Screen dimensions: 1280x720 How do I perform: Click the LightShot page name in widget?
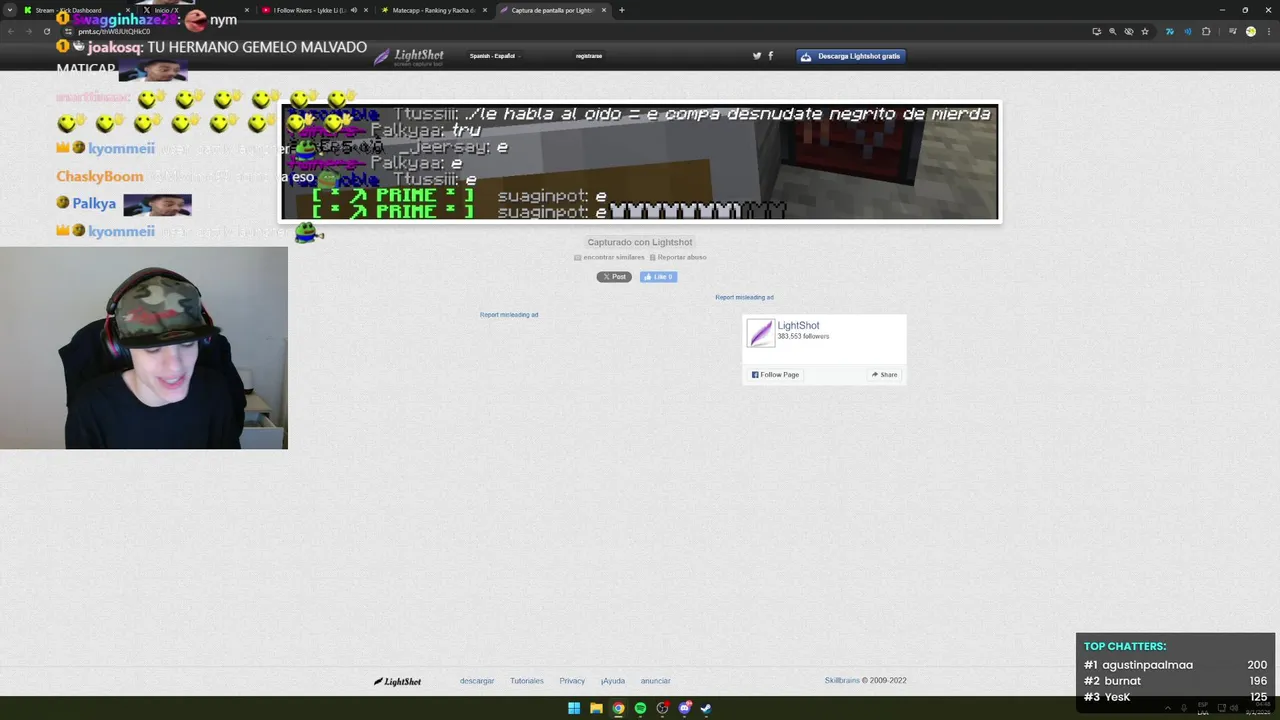point(798,325)
